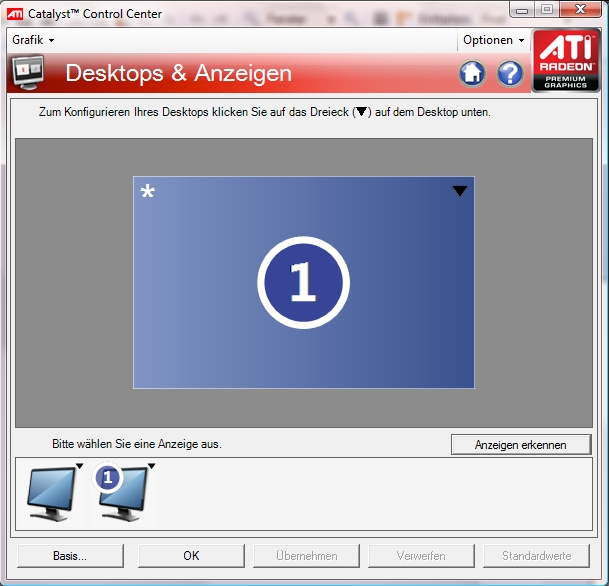The width and height of the screenshot is (609, 586).
Task: Open help with the question mark icon
Action: (x=510, y=73)
